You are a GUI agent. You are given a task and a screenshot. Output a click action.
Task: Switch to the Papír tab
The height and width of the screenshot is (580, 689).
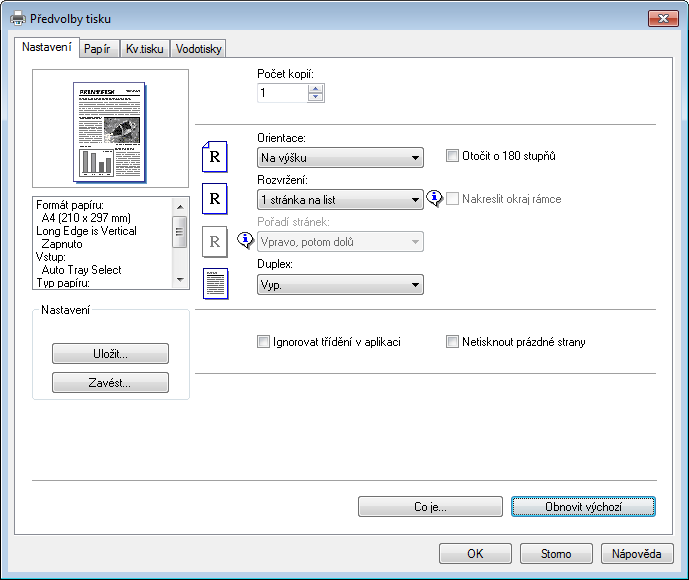pyautogui.click(x=97, y=49)
